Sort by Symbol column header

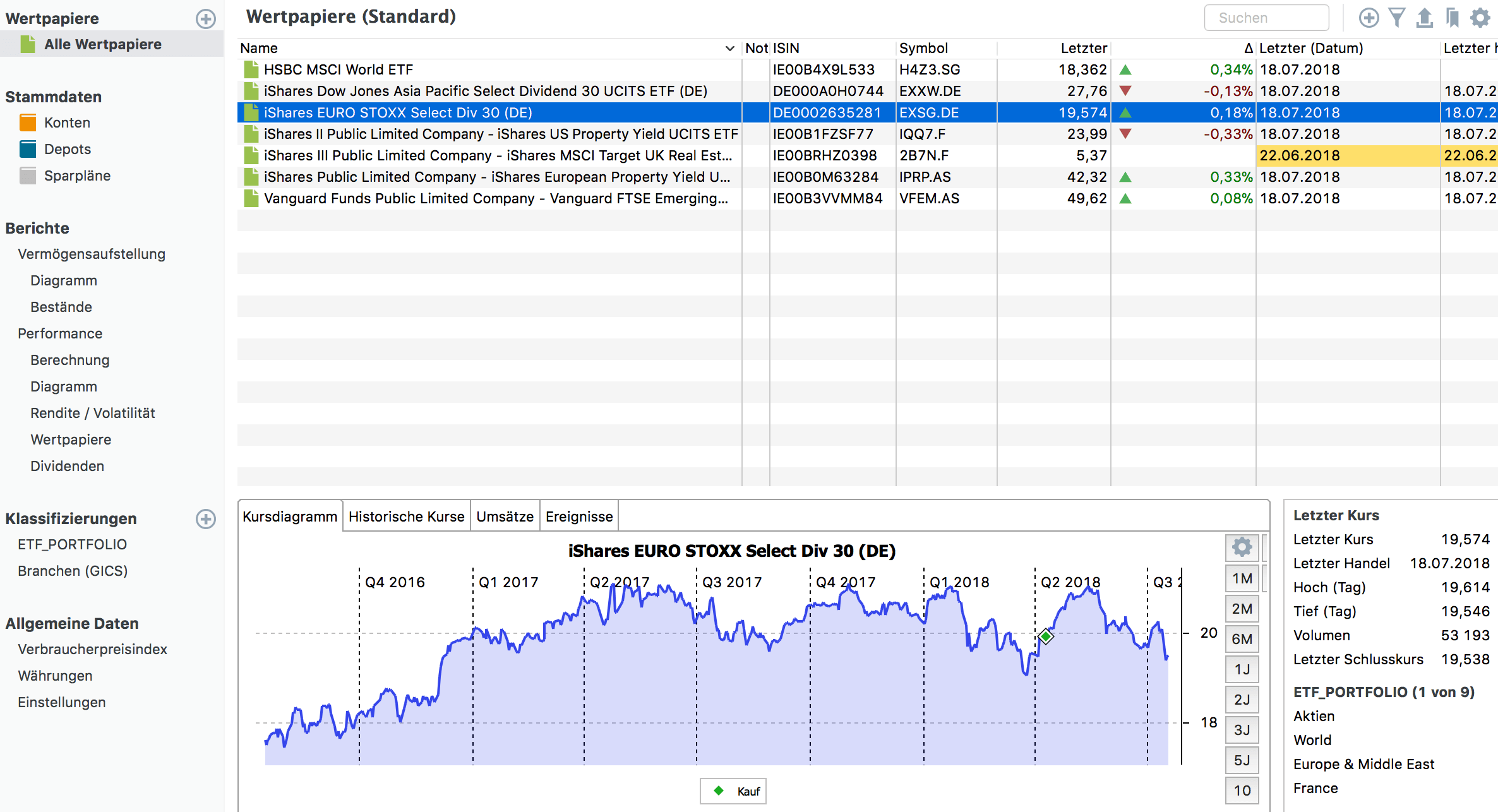pos(946,48)
